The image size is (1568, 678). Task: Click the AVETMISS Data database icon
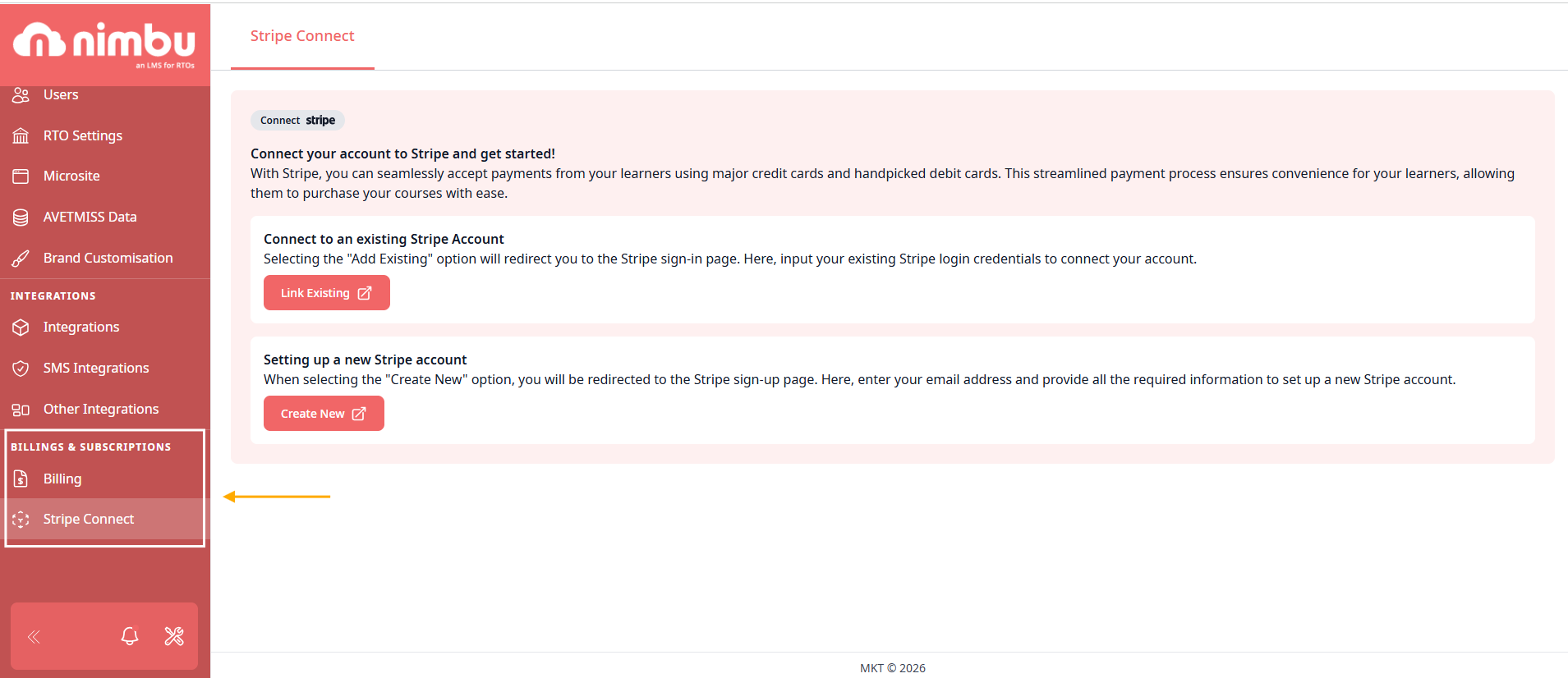(x=21, y=218)
